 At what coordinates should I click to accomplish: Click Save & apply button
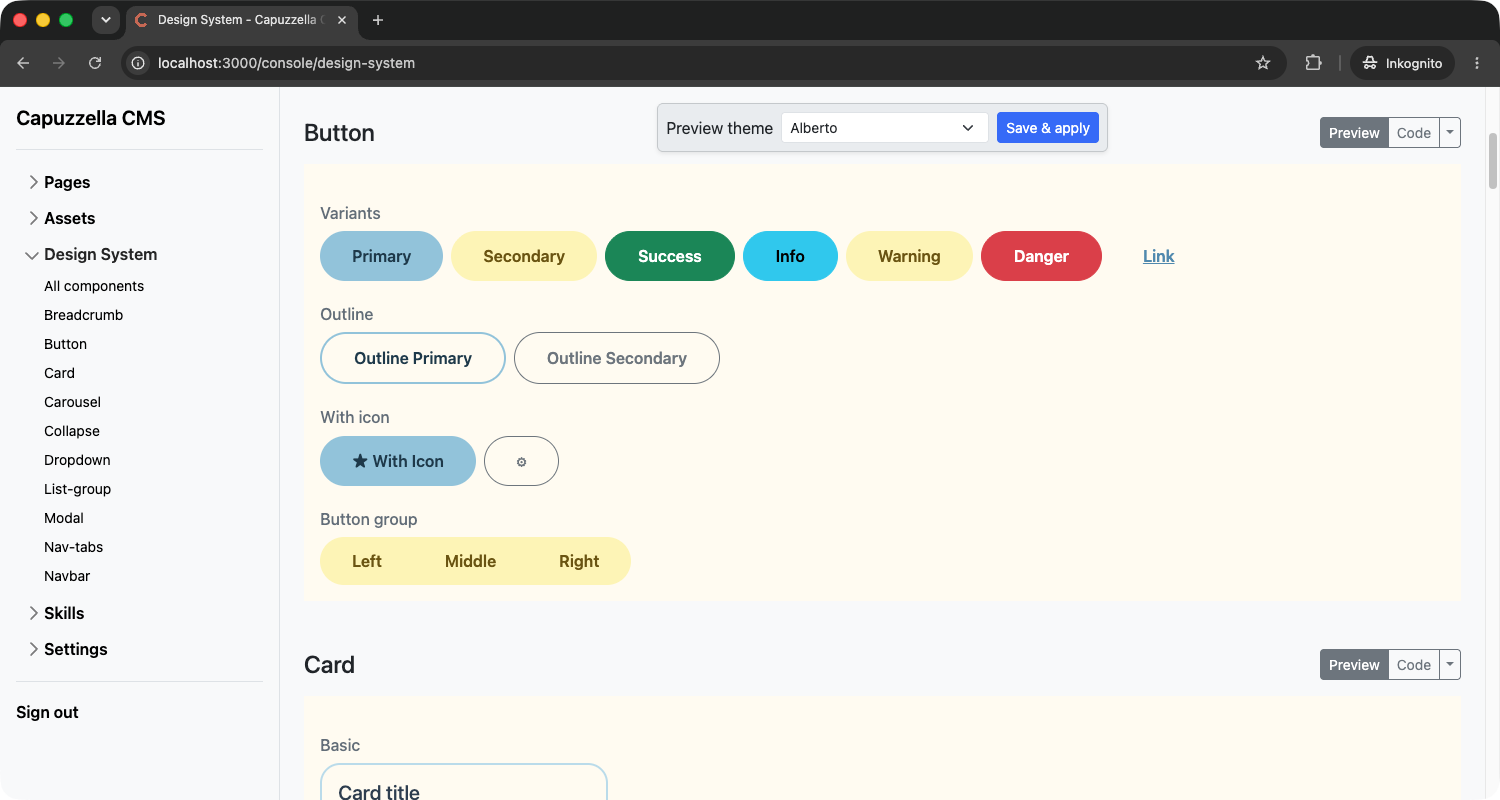[x=1047, y=128]
